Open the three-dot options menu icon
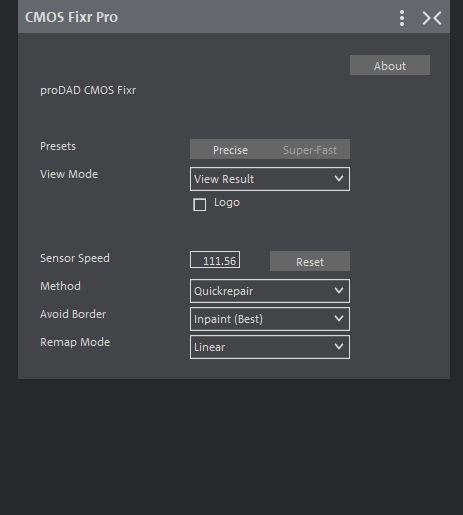The height and width of the screenshot is (515, 463). pos(402,18)
